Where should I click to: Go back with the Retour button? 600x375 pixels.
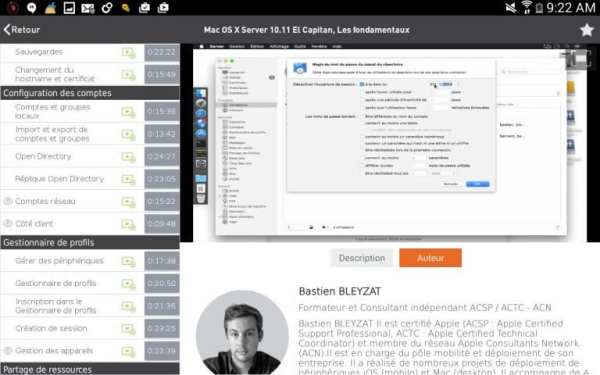coord(22,29)
